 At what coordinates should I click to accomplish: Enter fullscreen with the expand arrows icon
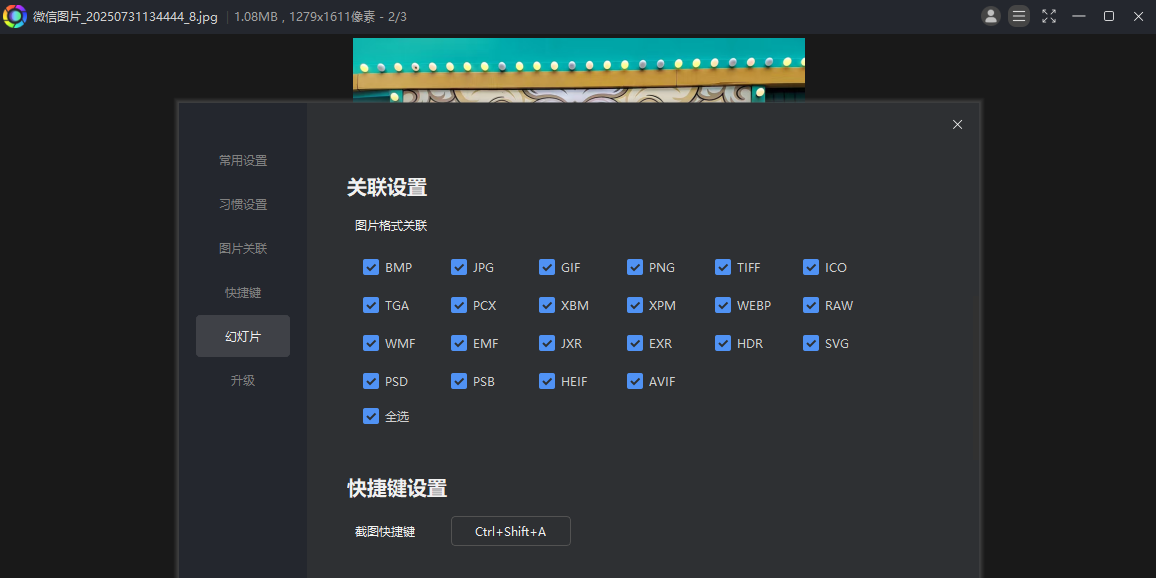pyautogui.click(x=1049, y=16)
